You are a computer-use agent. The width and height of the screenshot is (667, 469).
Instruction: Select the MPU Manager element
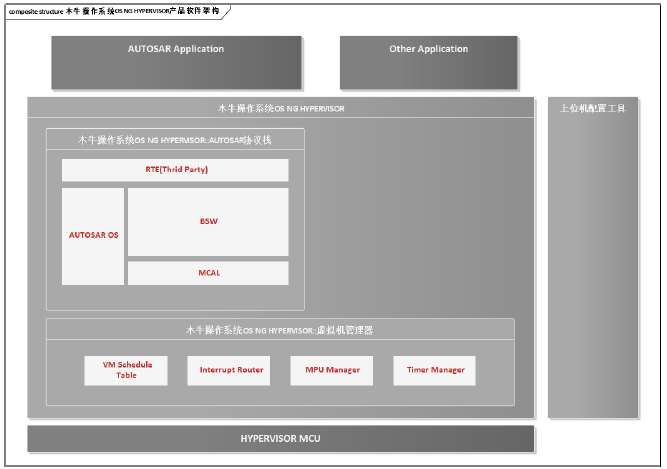click(x=332, y=370)
